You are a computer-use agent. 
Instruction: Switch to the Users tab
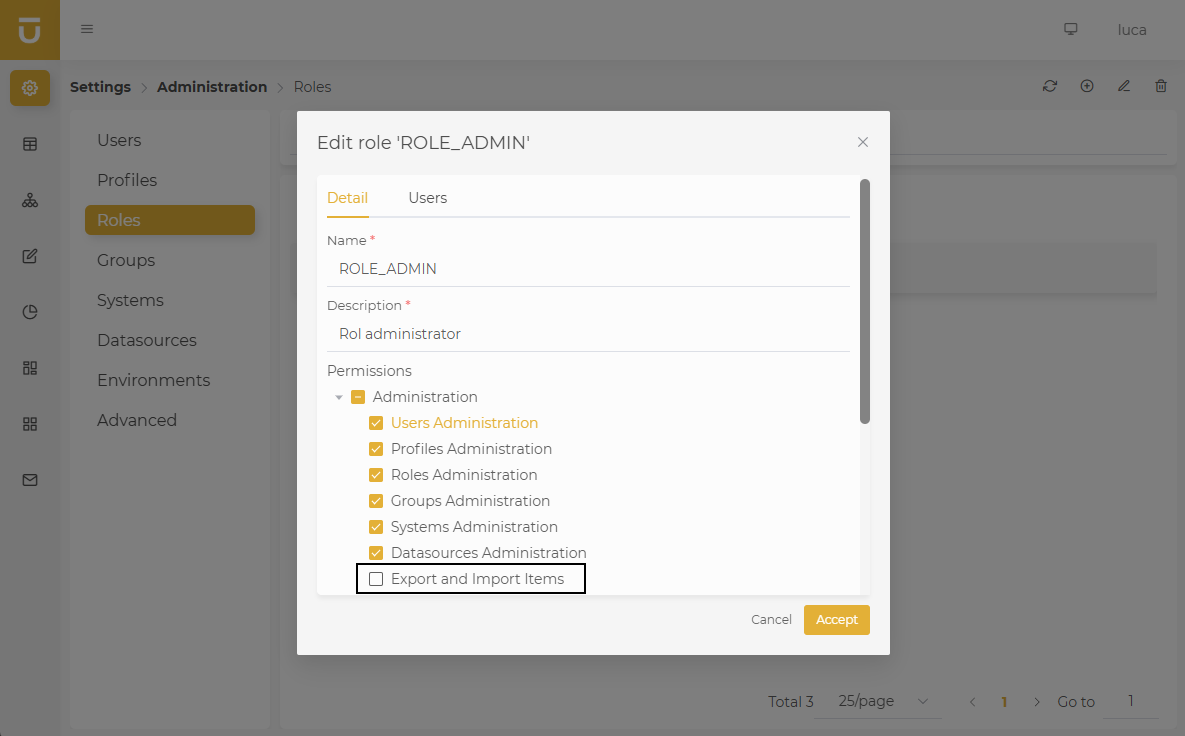(427, 198)
